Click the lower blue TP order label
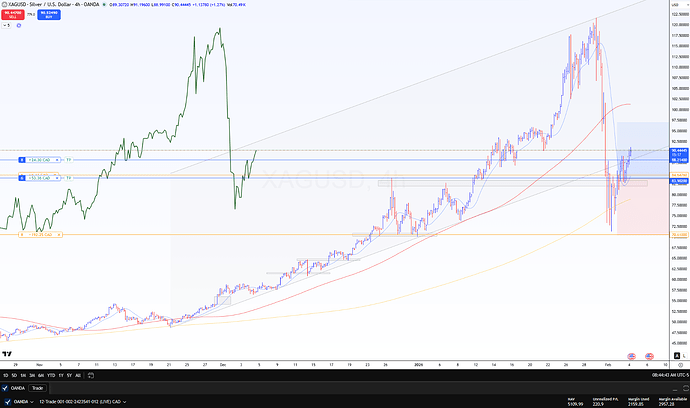 tap(68, 178)
